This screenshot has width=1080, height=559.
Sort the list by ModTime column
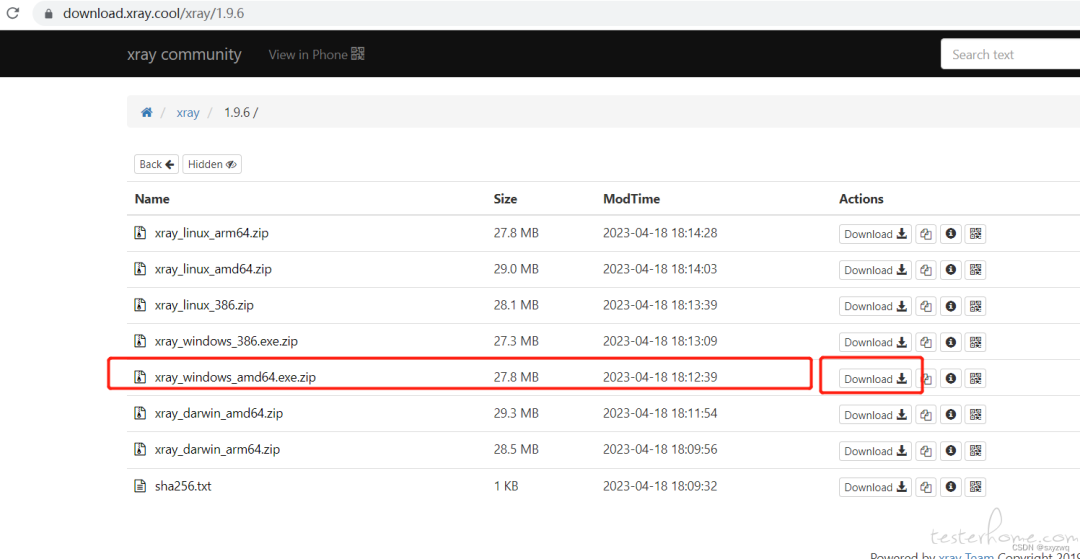(x=632, y=199)
